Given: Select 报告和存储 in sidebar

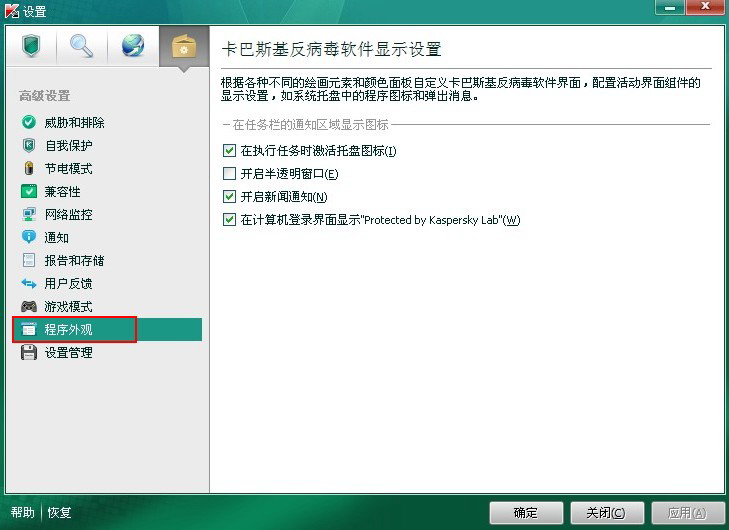Looking at the screenshot, I should (x=74, y=260).
